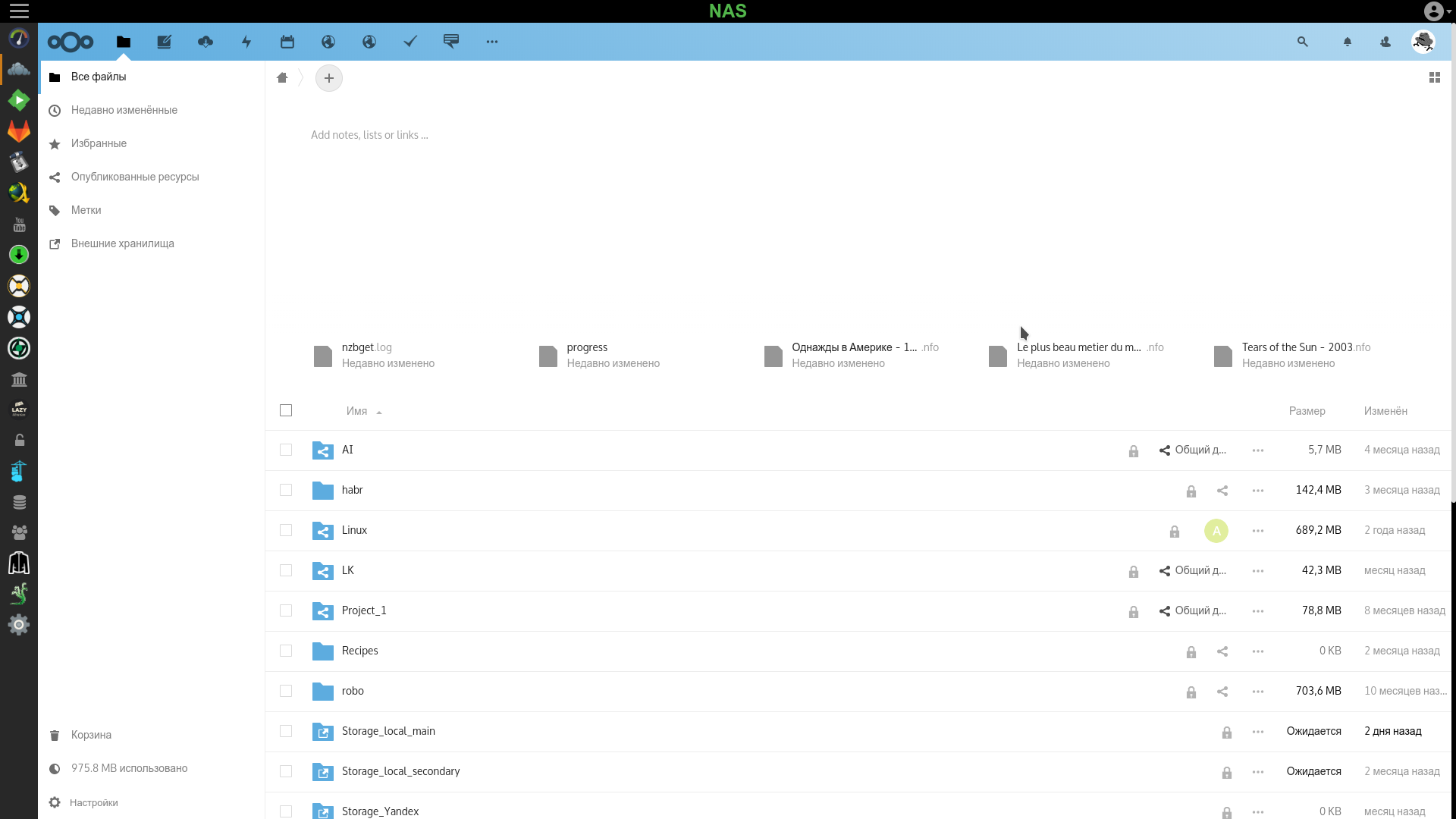1456x819 pixels.
Task: Open NAS account icon in the black top bar
Action: tap(1433, 11)
